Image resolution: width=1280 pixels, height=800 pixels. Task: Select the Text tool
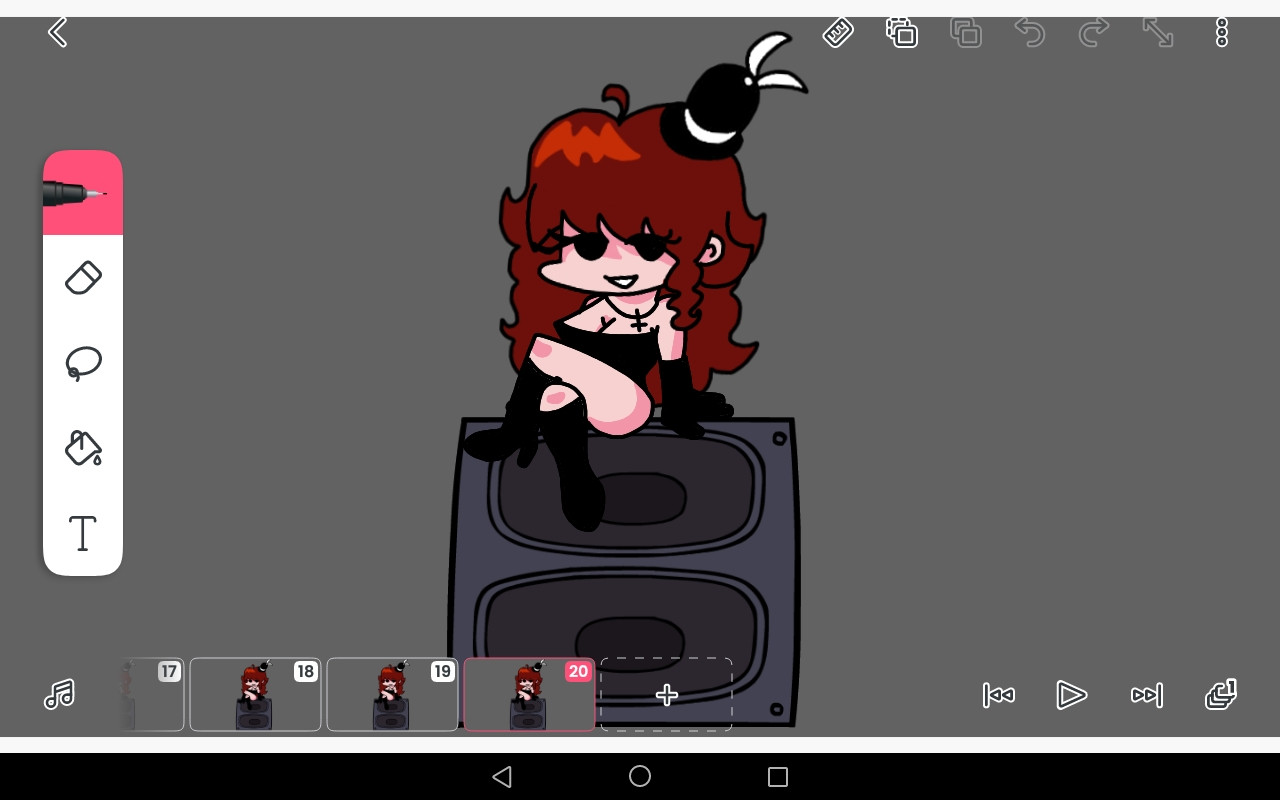83,534
